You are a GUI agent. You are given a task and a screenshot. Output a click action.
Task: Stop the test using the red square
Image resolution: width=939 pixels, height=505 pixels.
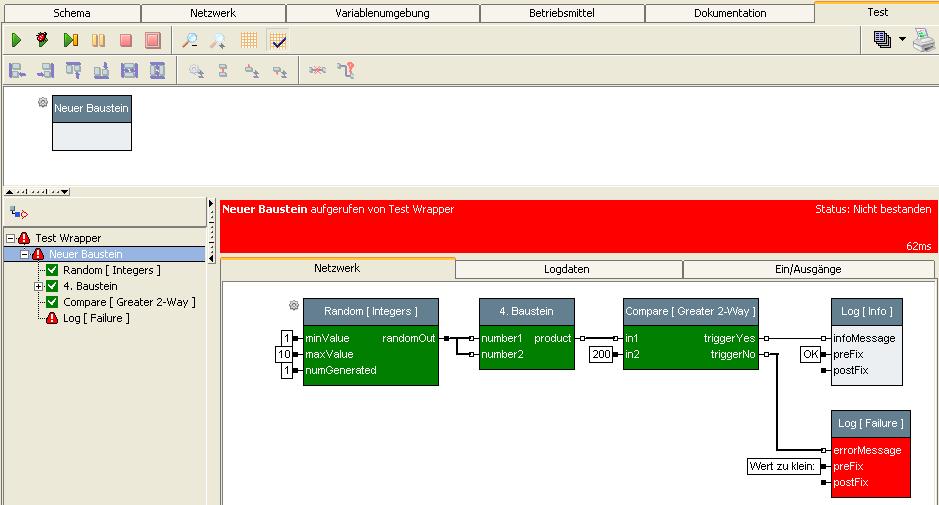point(125,40)
